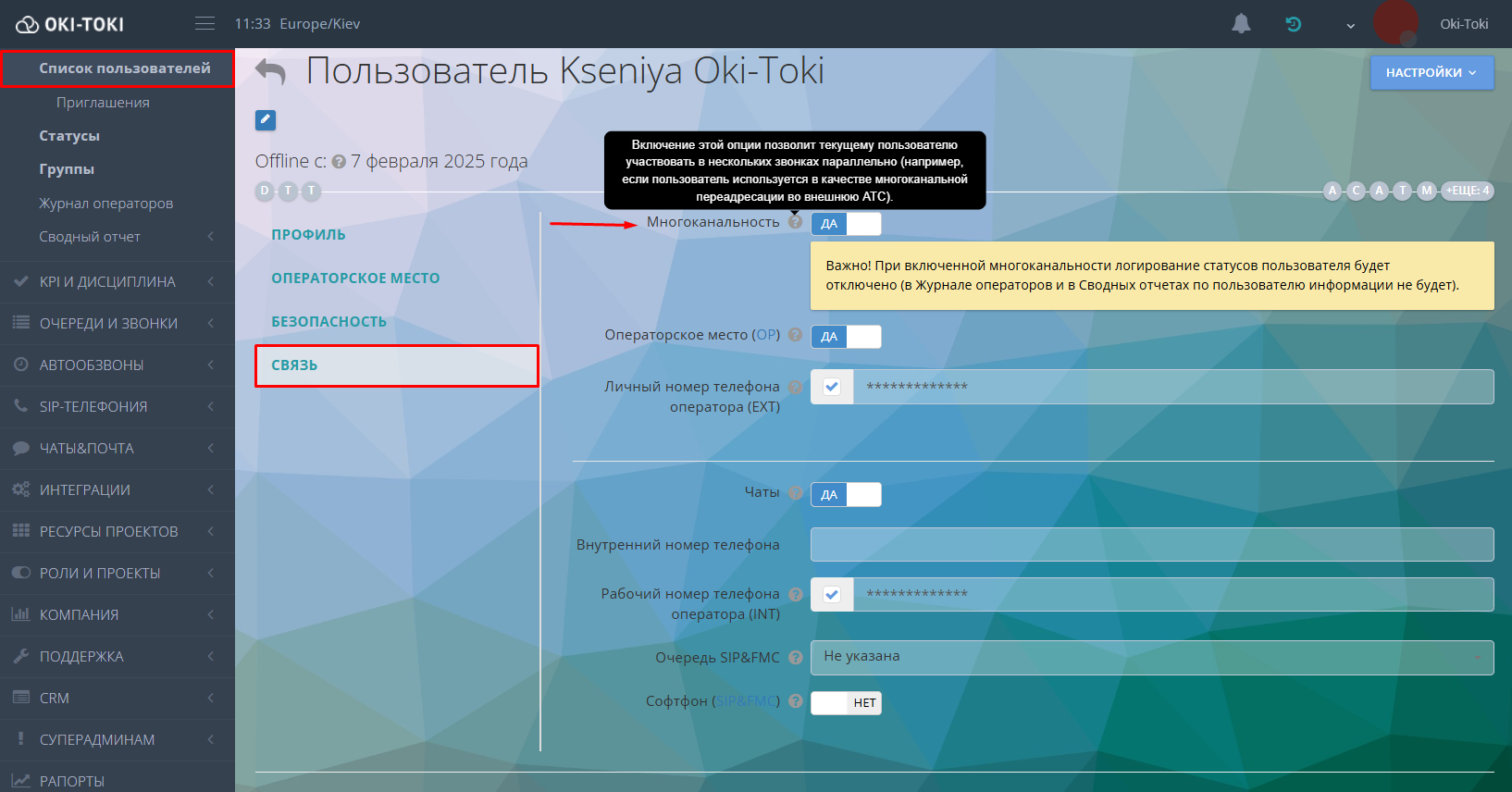Expand the SIP-телефония section arrow
Viewport: 1512px width, 792px height.
click(211, 406)
